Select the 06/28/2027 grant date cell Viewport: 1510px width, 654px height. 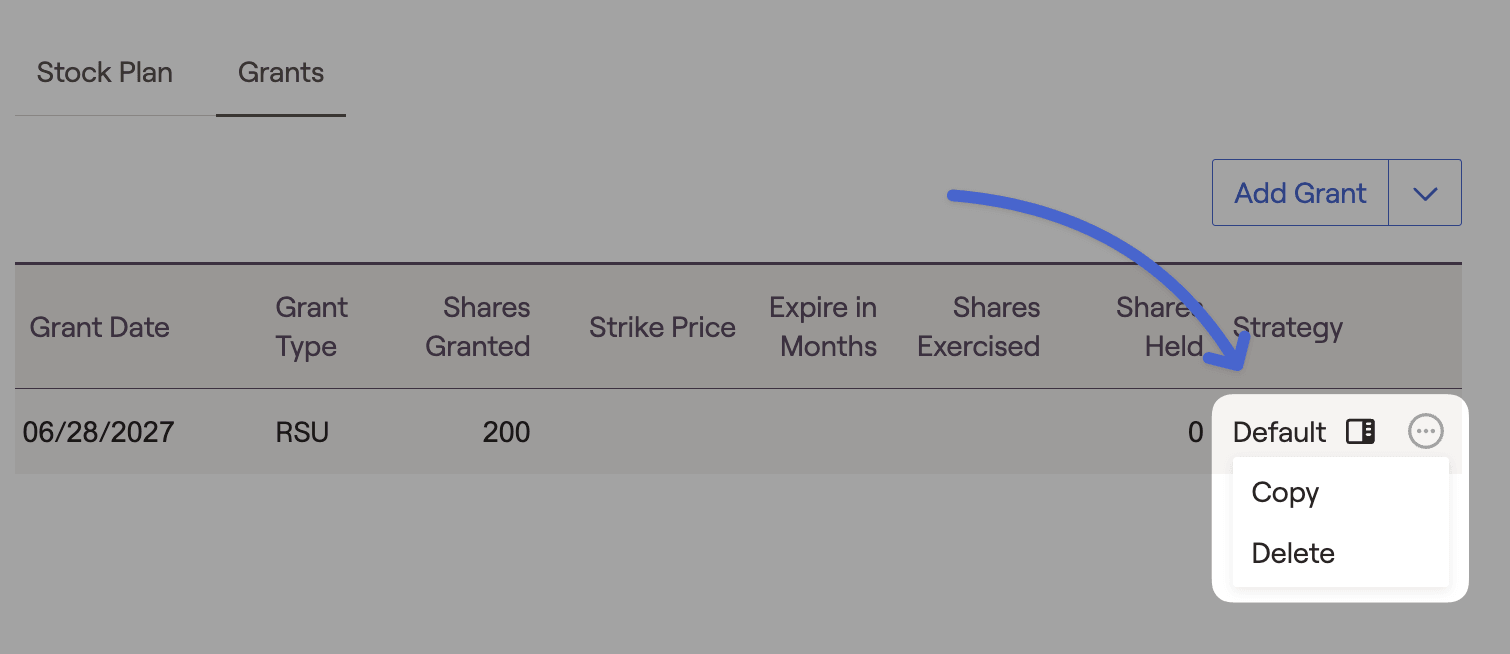pyautogui.click(x=98, y=432)
